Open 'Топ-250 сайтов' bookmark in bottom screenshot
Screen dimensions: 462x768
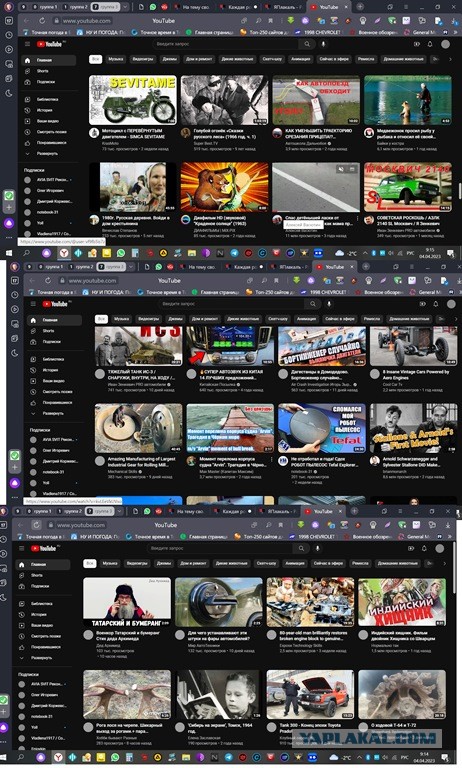(258, 536)
